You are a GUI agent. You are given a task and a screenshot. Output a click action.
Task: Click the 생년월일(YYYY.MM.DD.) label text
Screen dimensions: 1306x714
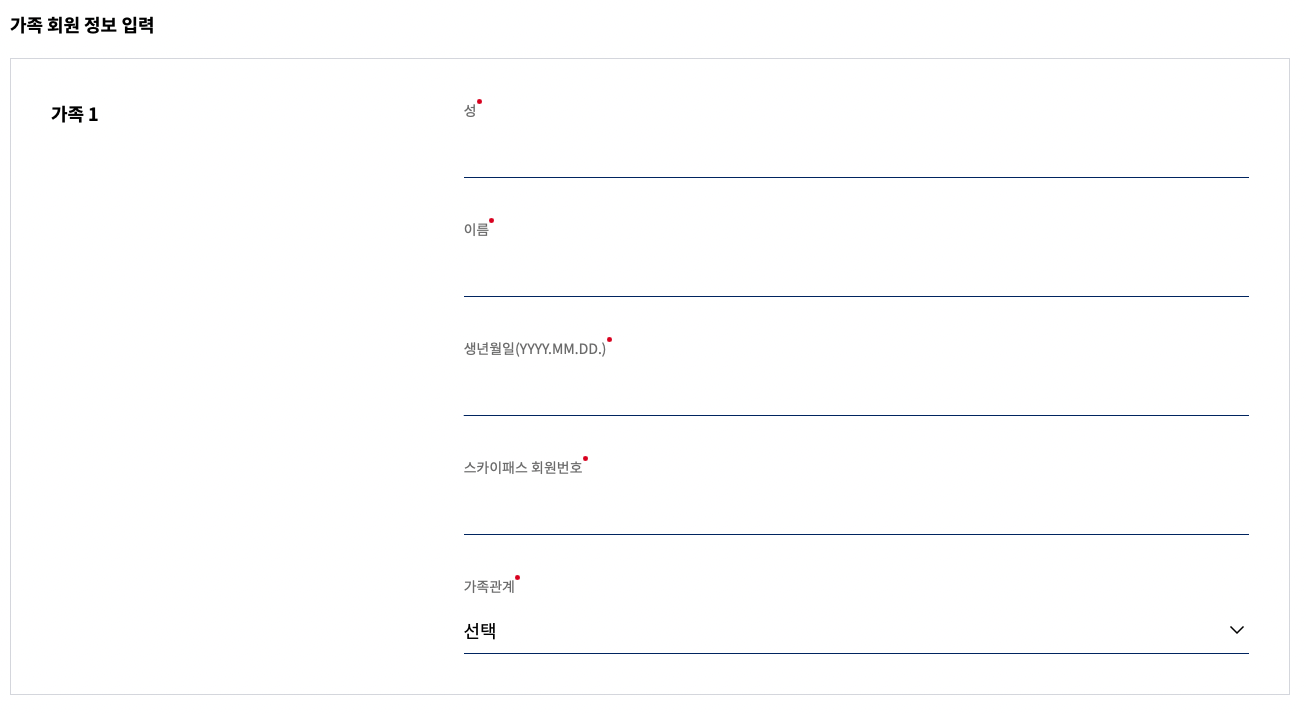pyautogui.click(x=535, y=346)
